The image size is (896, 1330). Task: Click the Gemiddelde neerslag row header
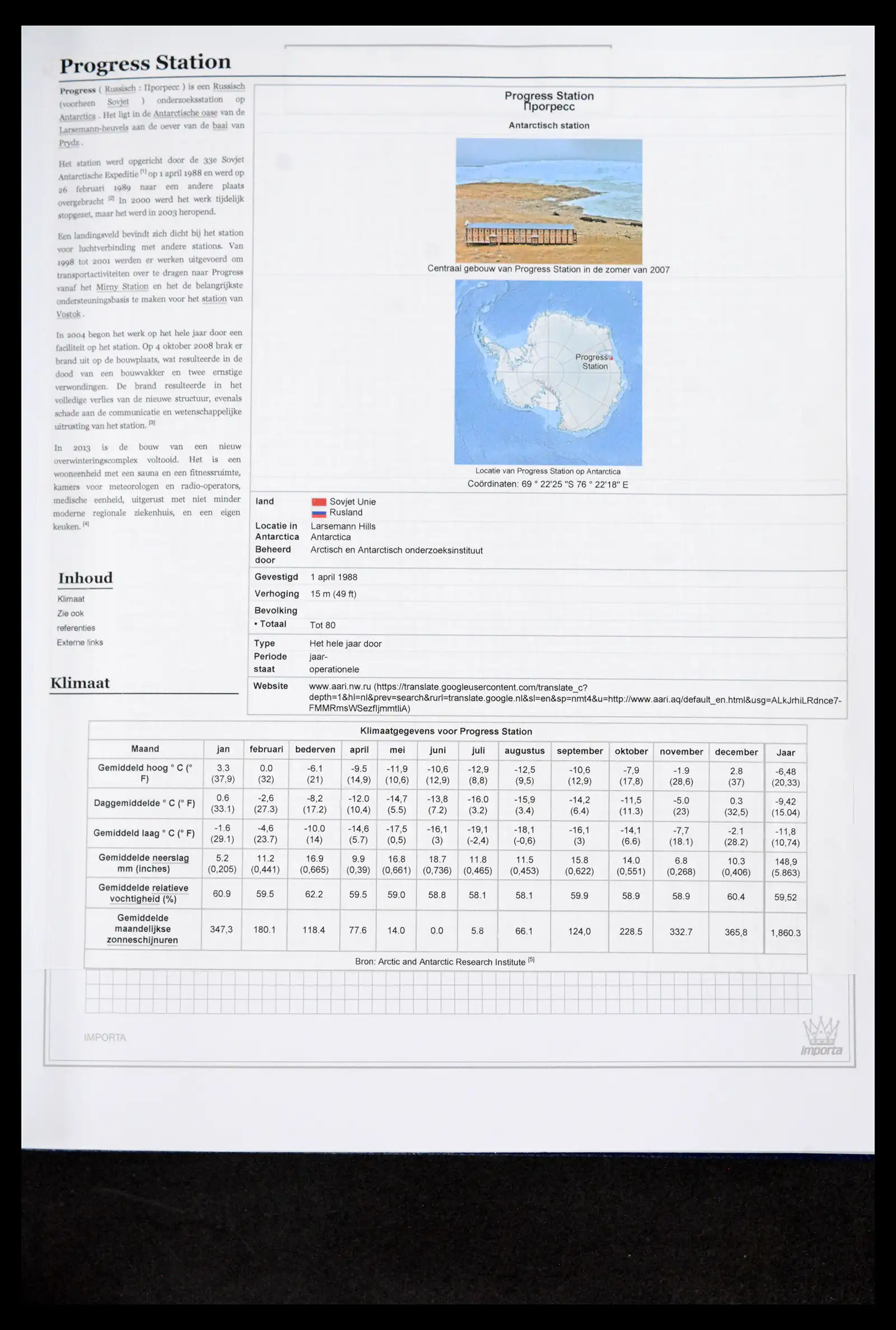click(x=143, y=864)
